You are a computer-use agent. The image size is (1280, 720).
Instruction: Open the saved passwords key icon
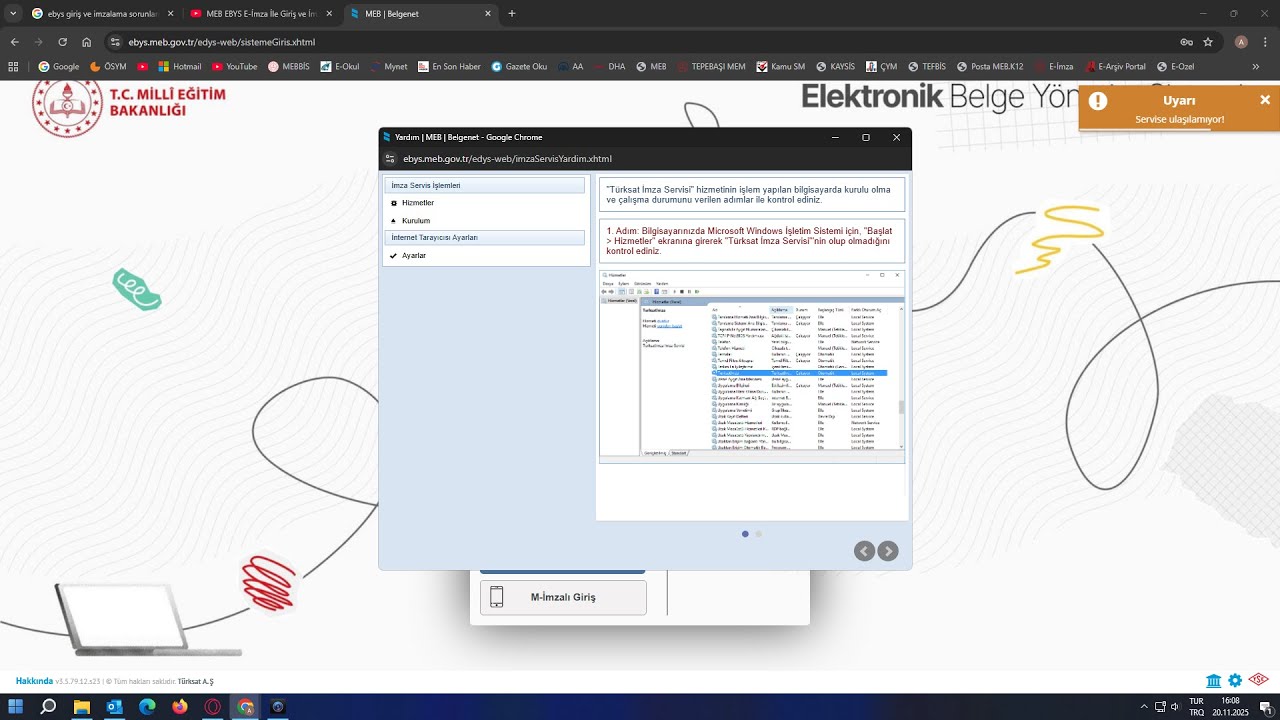pyautogui.click(x=1186, y=42)
